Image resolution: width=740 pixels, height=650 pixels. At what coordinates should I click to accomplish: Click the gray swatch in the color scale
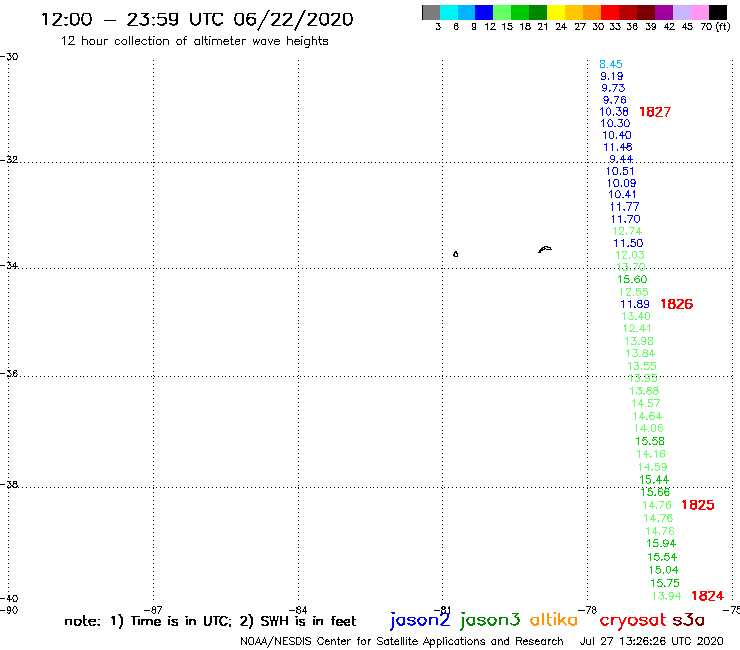[431, 12]
